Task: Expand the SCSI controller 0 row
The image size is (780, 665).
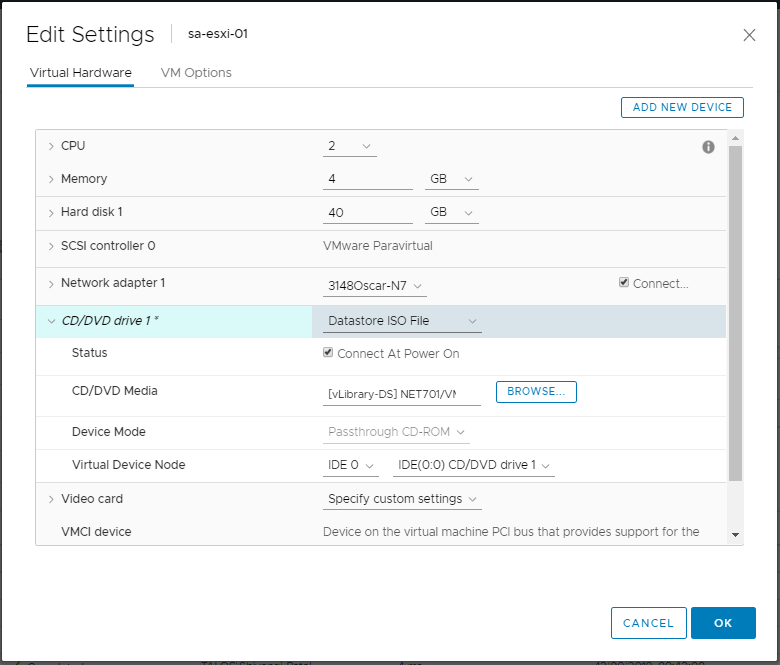Action: (51, 246)
